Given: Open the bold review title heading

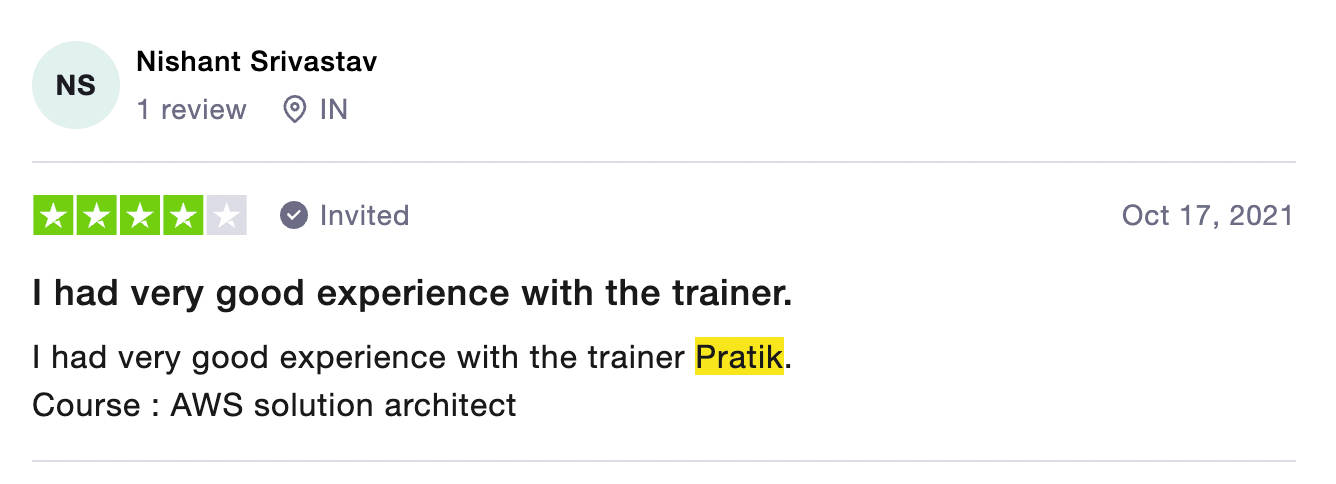Looking at the screenshot, I should point(412,294).
